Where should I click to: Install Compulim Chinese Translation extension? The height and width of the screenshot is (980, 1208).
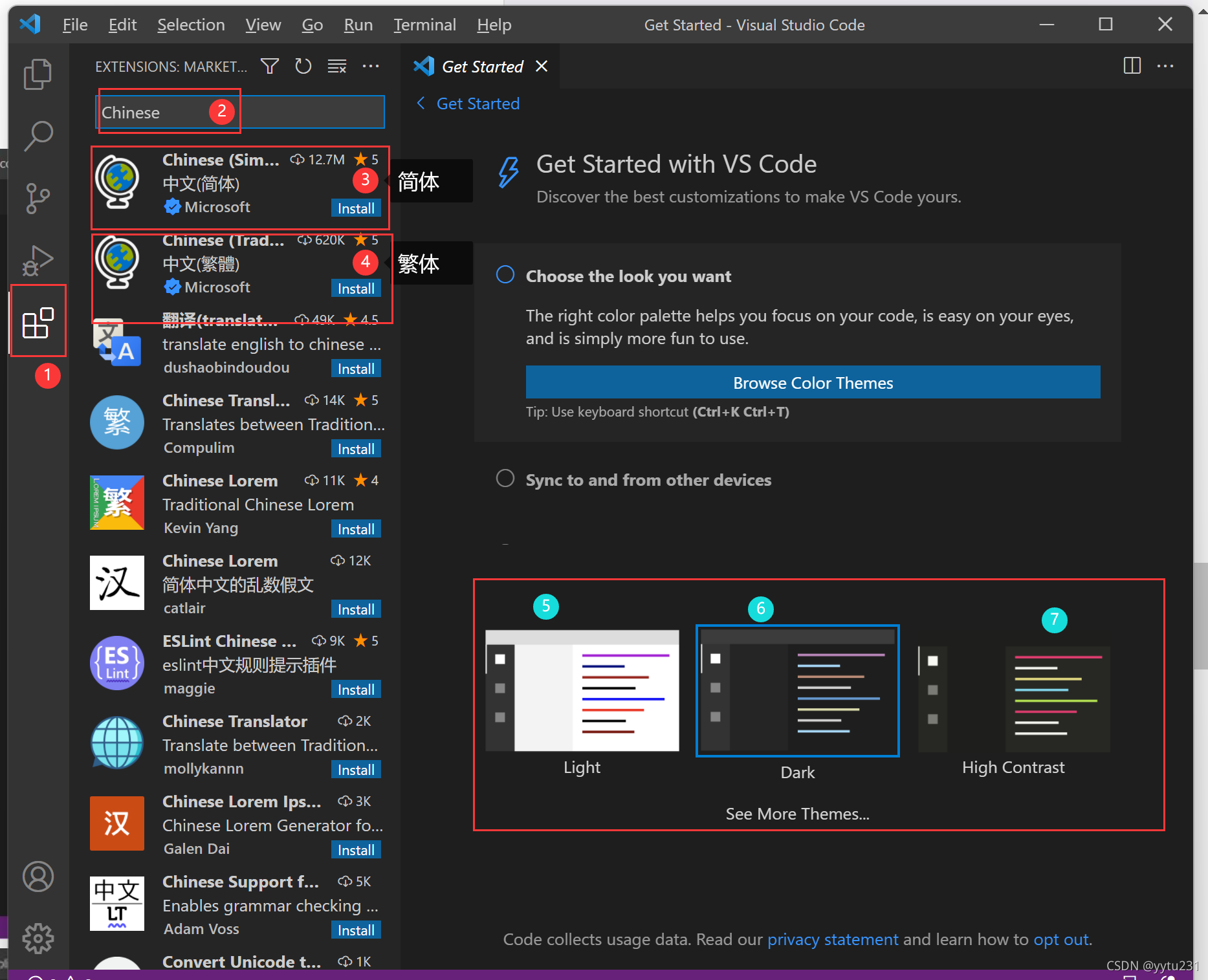click(356, 449)
